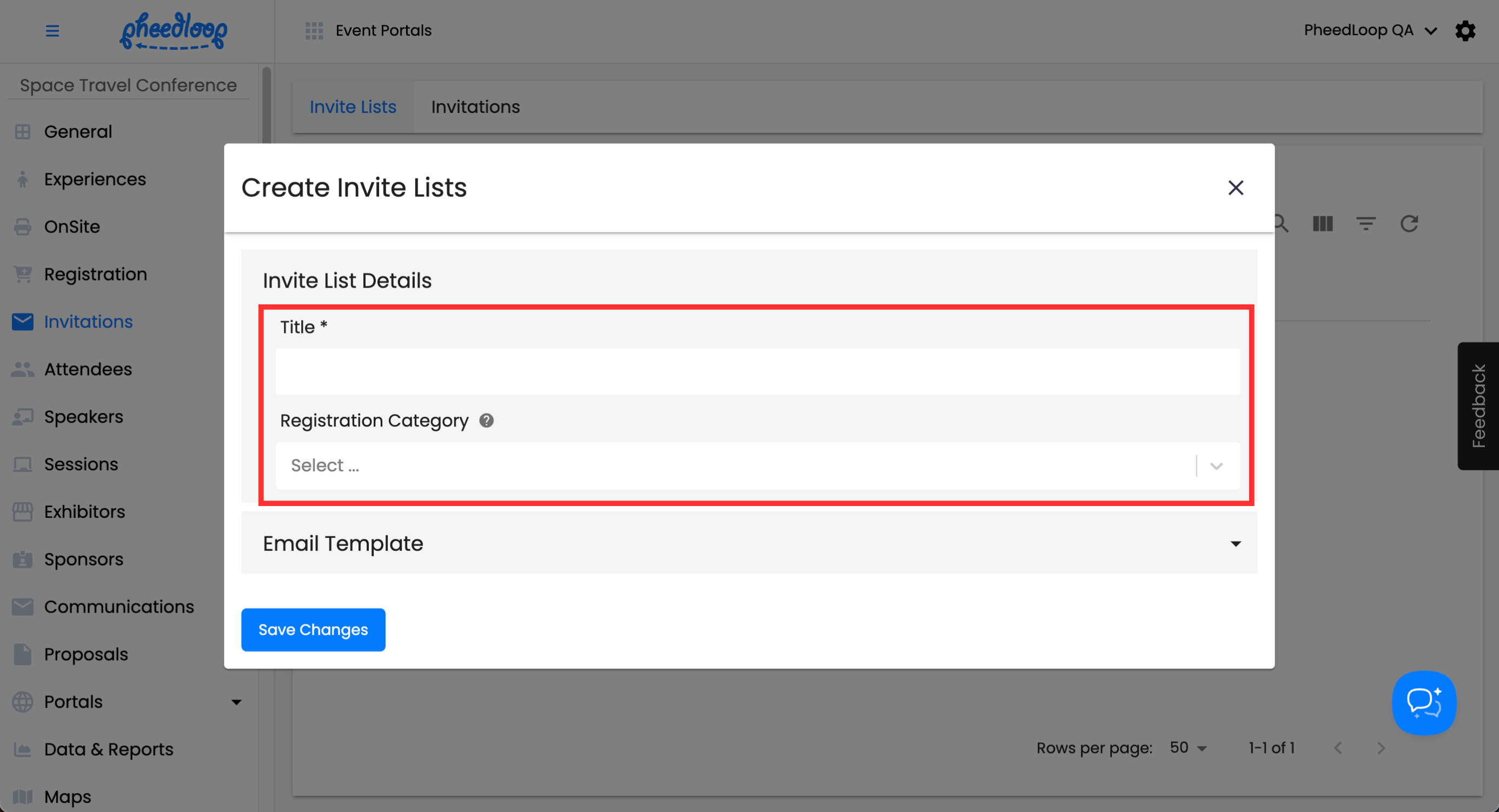Image resolution: width=1499 pixels, height=812 pixels.
Task: Open the Feedback side panel
Action: (1477, 405)
